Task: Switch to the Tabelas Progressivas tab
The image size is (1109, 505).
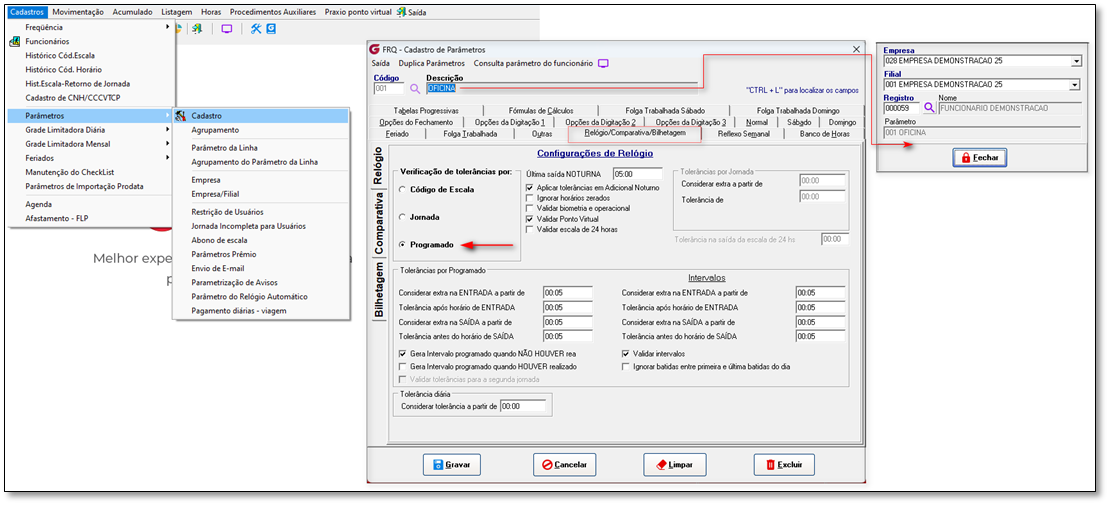Action: click(x=426, y=110)
